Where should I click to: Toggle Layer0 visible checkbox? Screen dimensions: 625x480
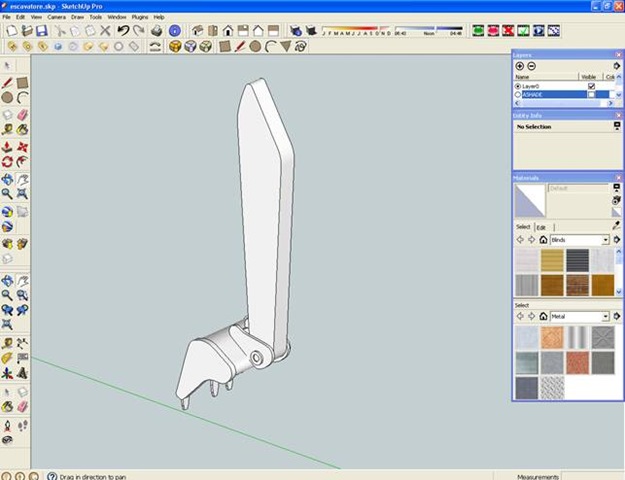coord(591,86)
